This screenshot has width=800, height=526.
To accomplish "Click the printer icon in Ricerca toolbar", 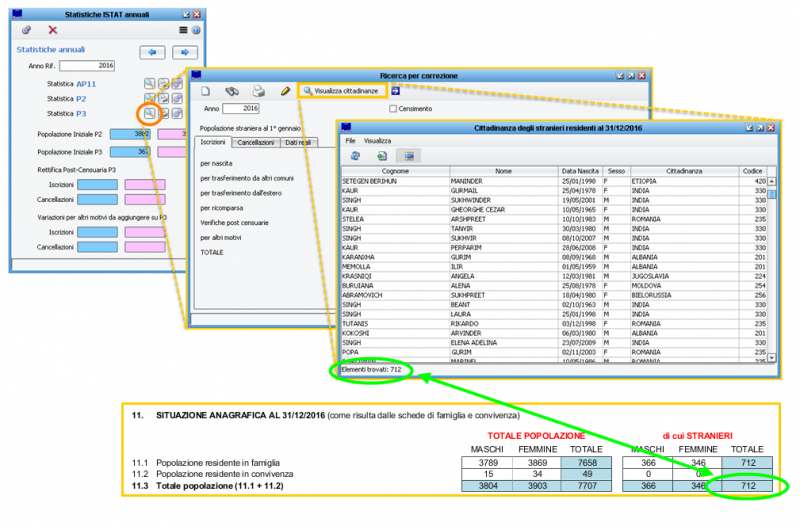I will pos(258,90).
